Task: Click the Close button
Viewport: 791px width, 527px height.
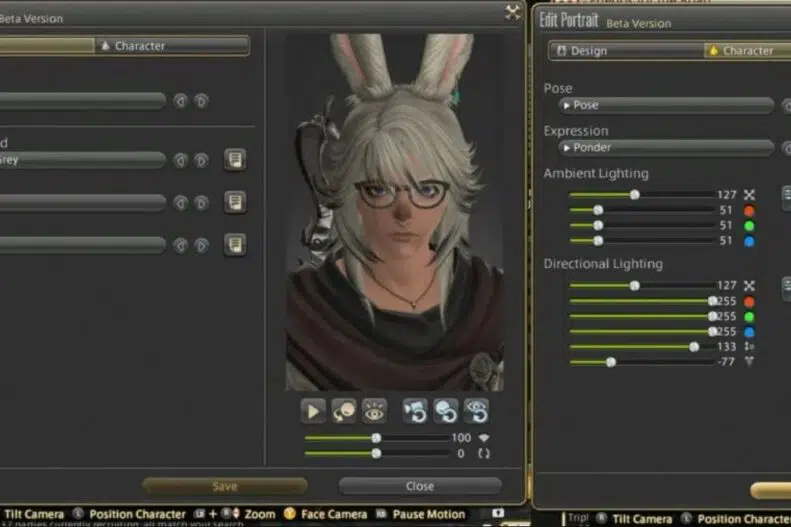Action: 420,486
